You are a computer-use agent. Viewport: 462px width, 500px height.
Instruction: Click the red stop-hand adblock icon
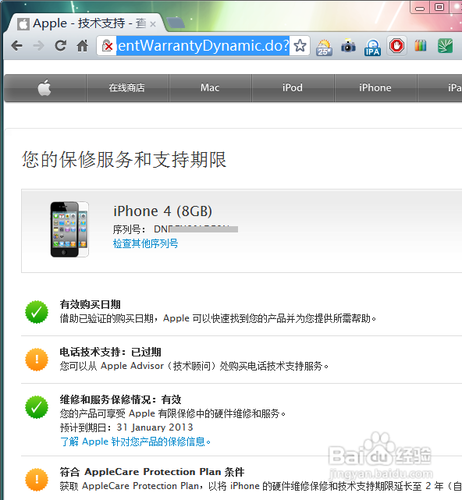click(x=396, y=46)
